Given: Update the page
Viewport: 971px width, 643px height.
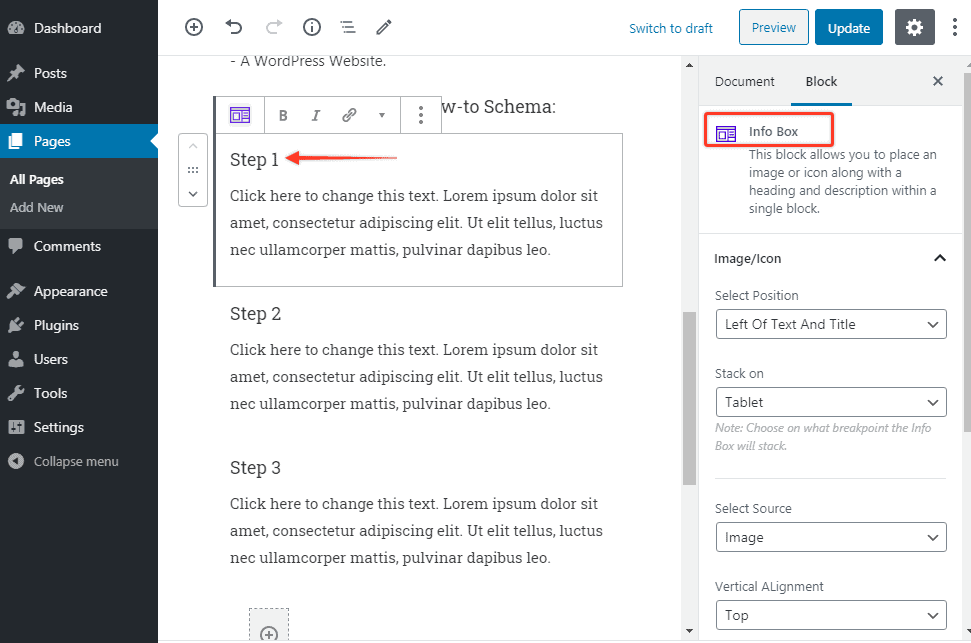Looking at the screenshot, I should (x=848, y=27).
